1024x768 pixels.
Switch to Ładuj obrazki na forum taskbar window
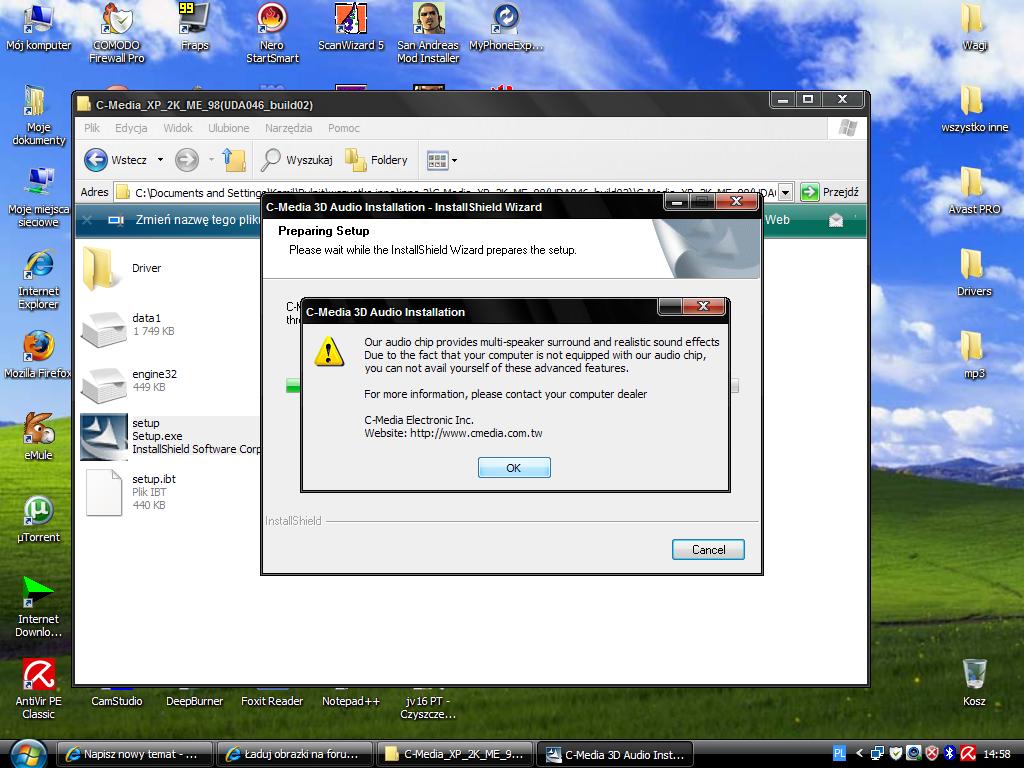coord(295,754)
